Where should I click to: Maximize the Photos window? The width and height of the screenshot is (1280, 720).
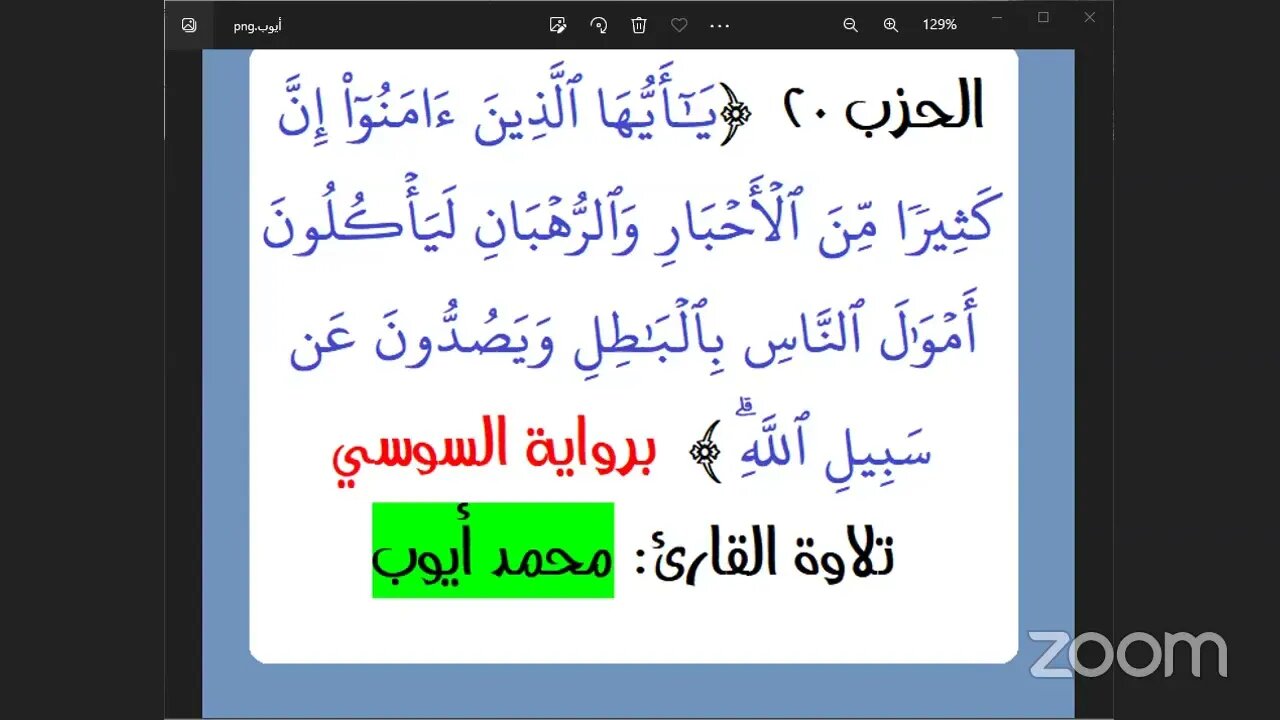(x=1043, y=17)
